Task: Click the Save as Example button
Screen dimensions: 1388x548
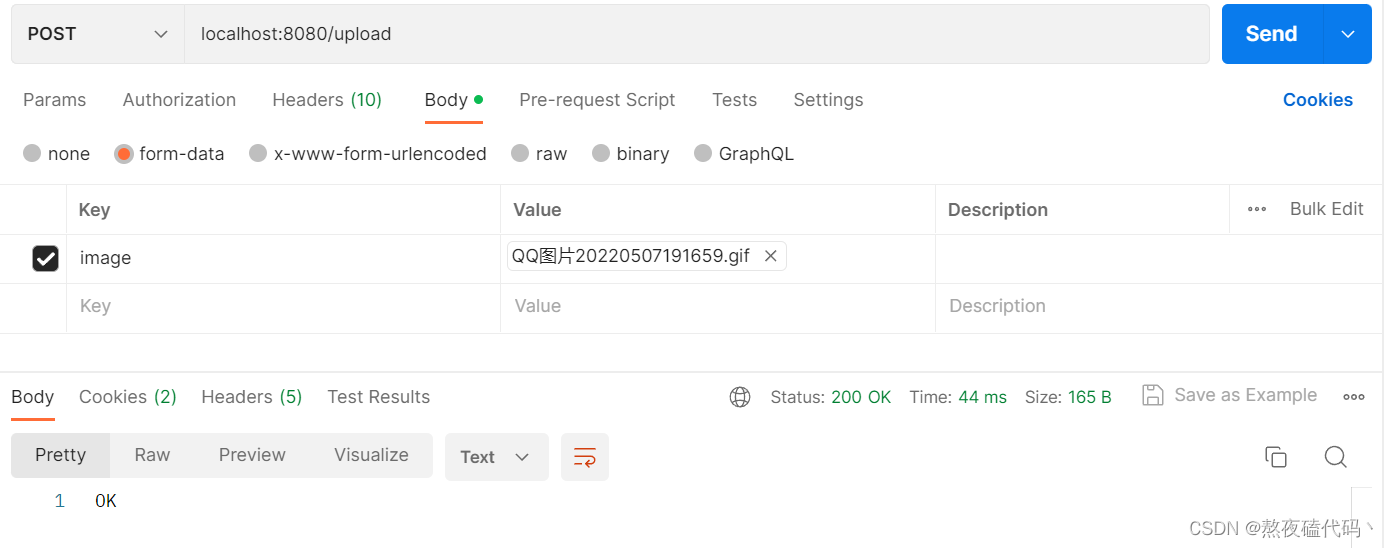Action: [1230, 395]
